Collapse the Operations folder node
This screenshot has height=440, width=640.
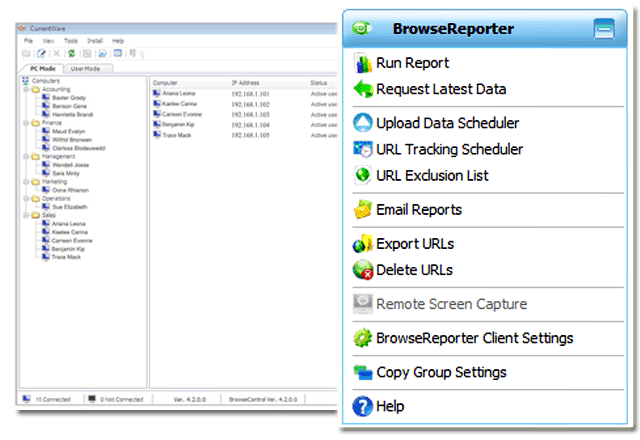(x=26, y=198)
